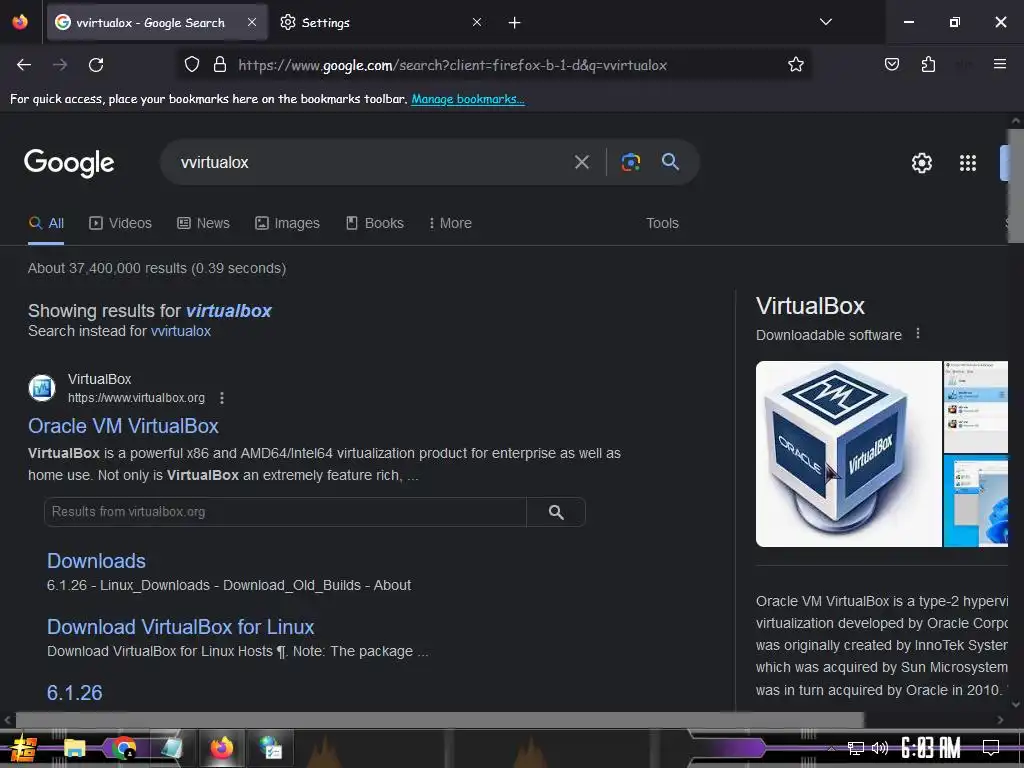View the VirtualBox manager window screenshot

click(x=976, y=407)
